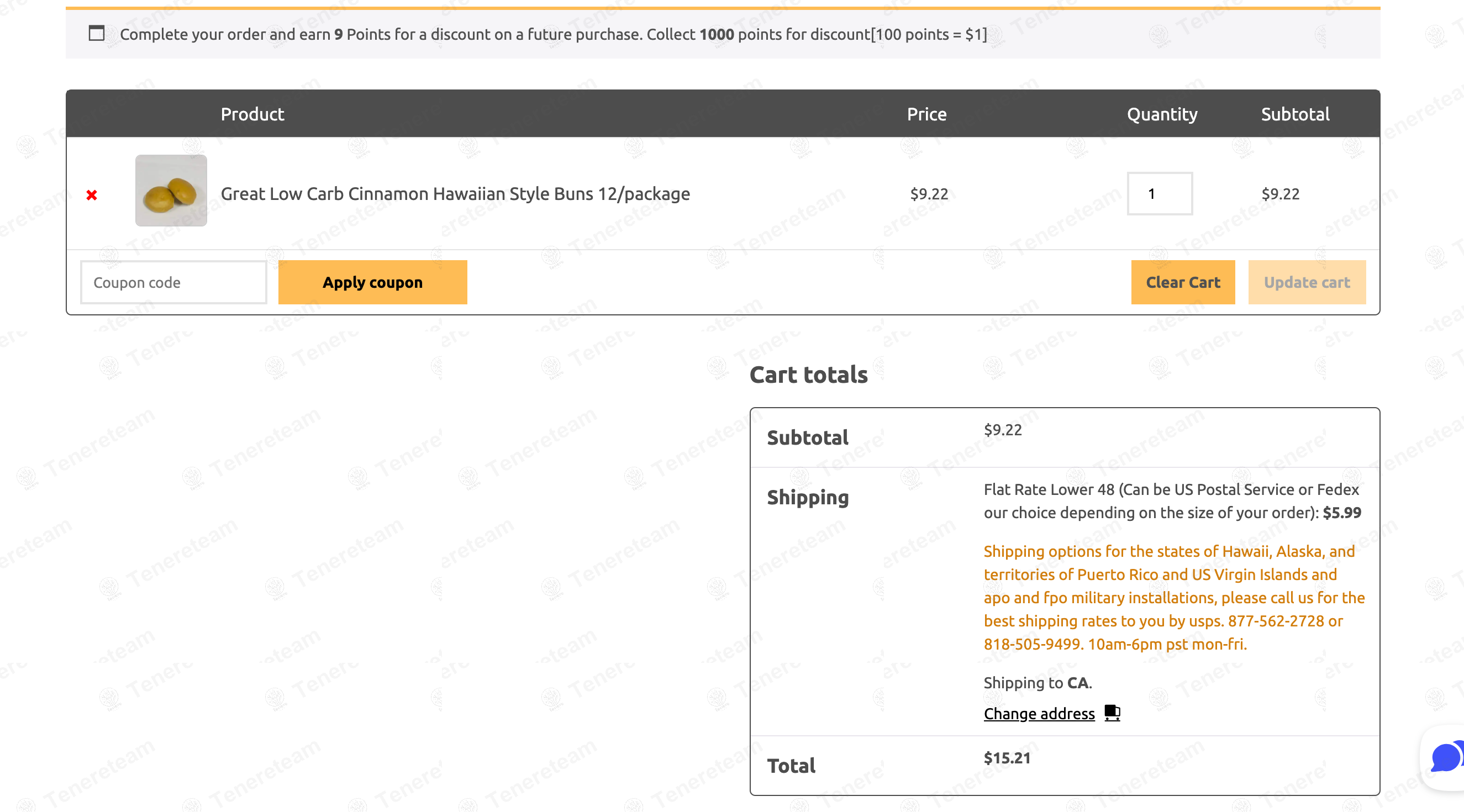
Task: Apply the coupon with Apply coupon button
Action: point(372,282)
